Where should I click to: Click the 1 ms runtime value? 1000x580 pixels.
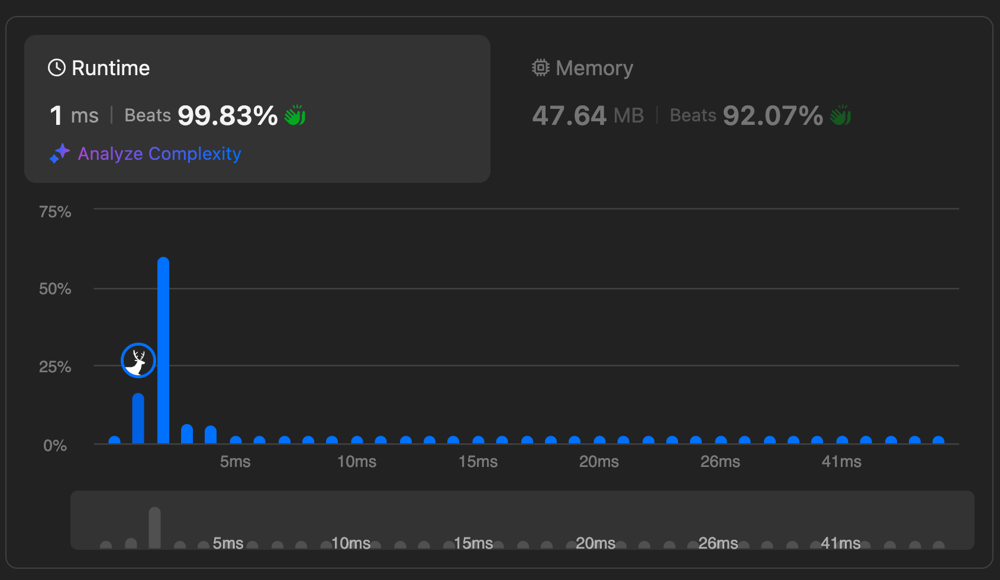74,115
